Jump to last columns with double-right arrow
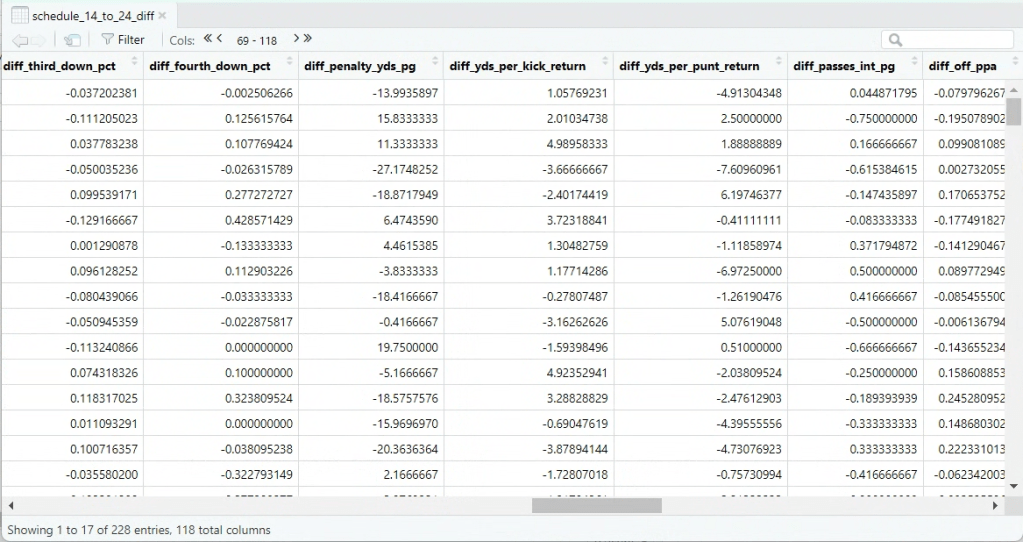 [308, 39]
